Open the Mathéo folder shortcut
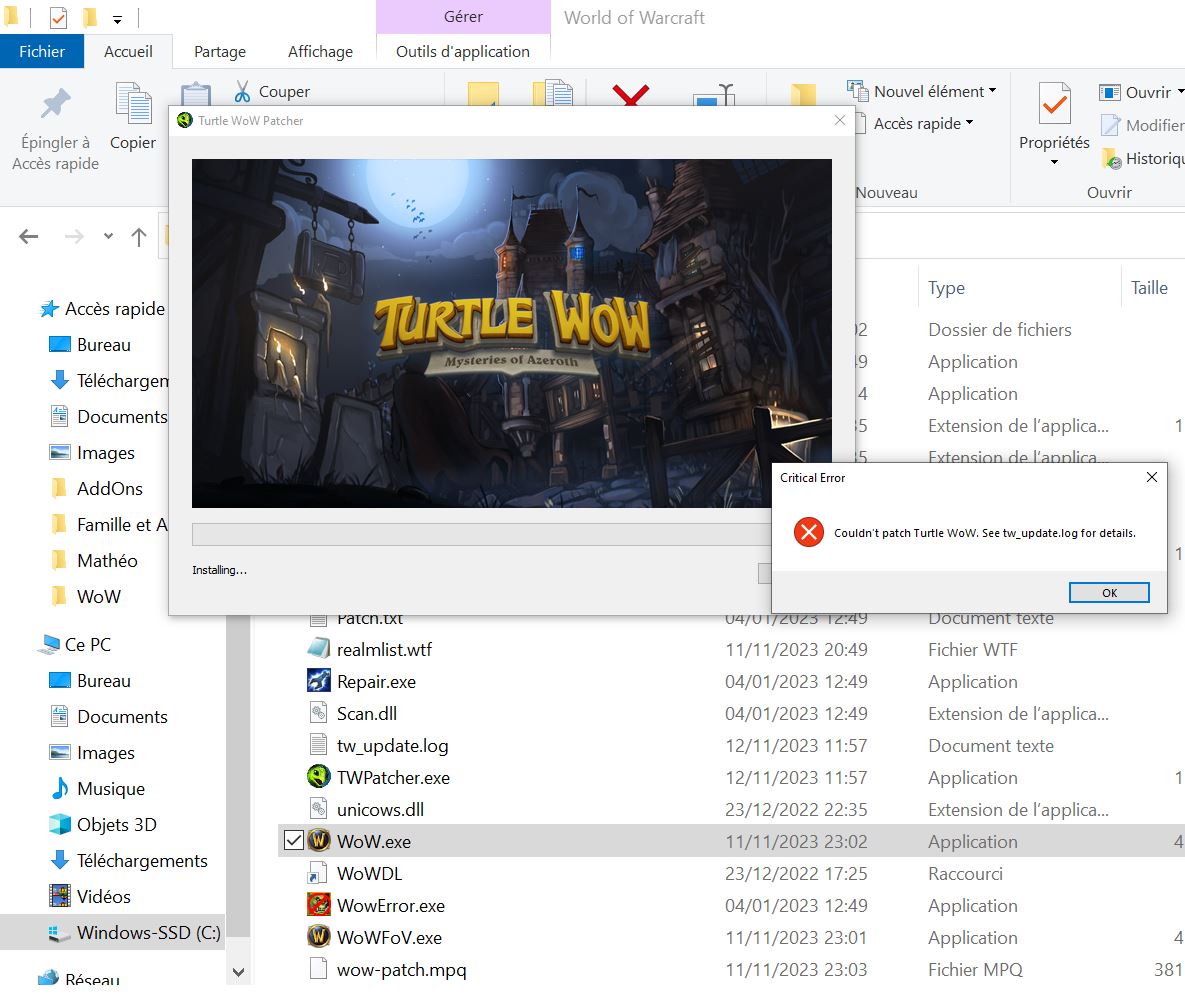Viewport: 1185px width, 994px height. (x=107, y=560)
